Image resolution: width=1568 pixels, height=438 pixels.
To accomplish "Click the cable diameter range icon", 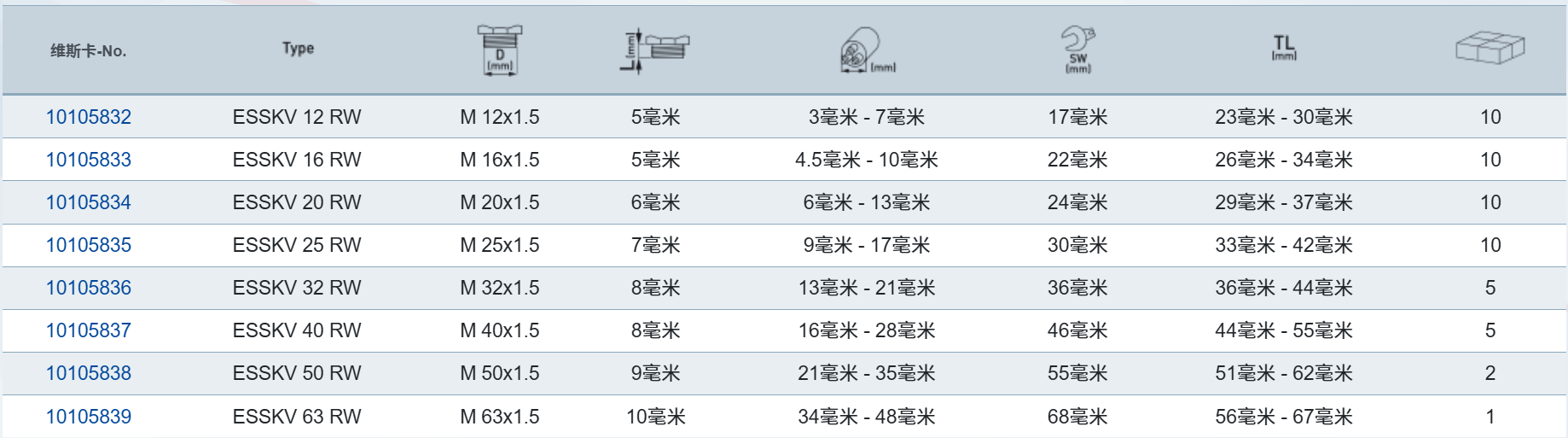I will 866,50.
